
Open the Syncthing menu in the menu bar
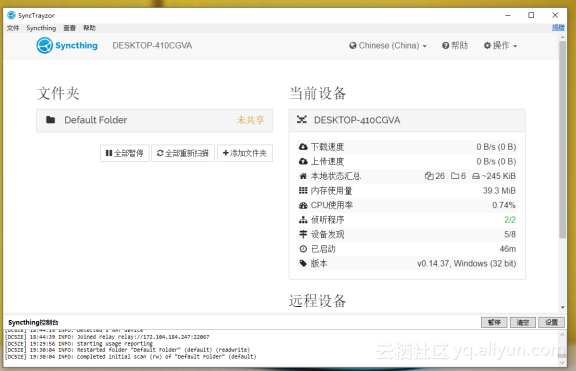pyautogui.click(x=41, y=28)
